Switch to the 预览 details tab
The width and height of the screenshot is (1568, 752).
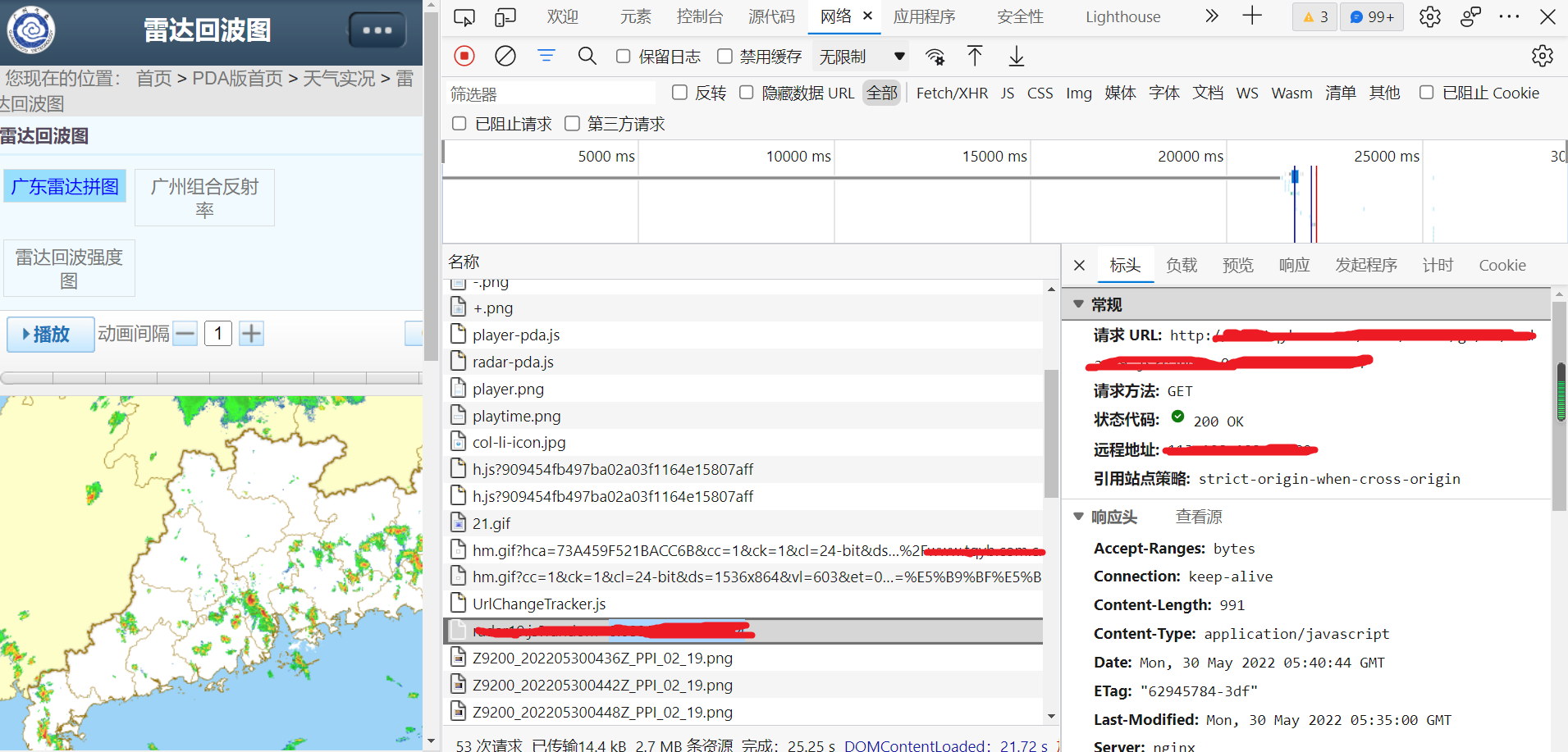coord(1238,265)
